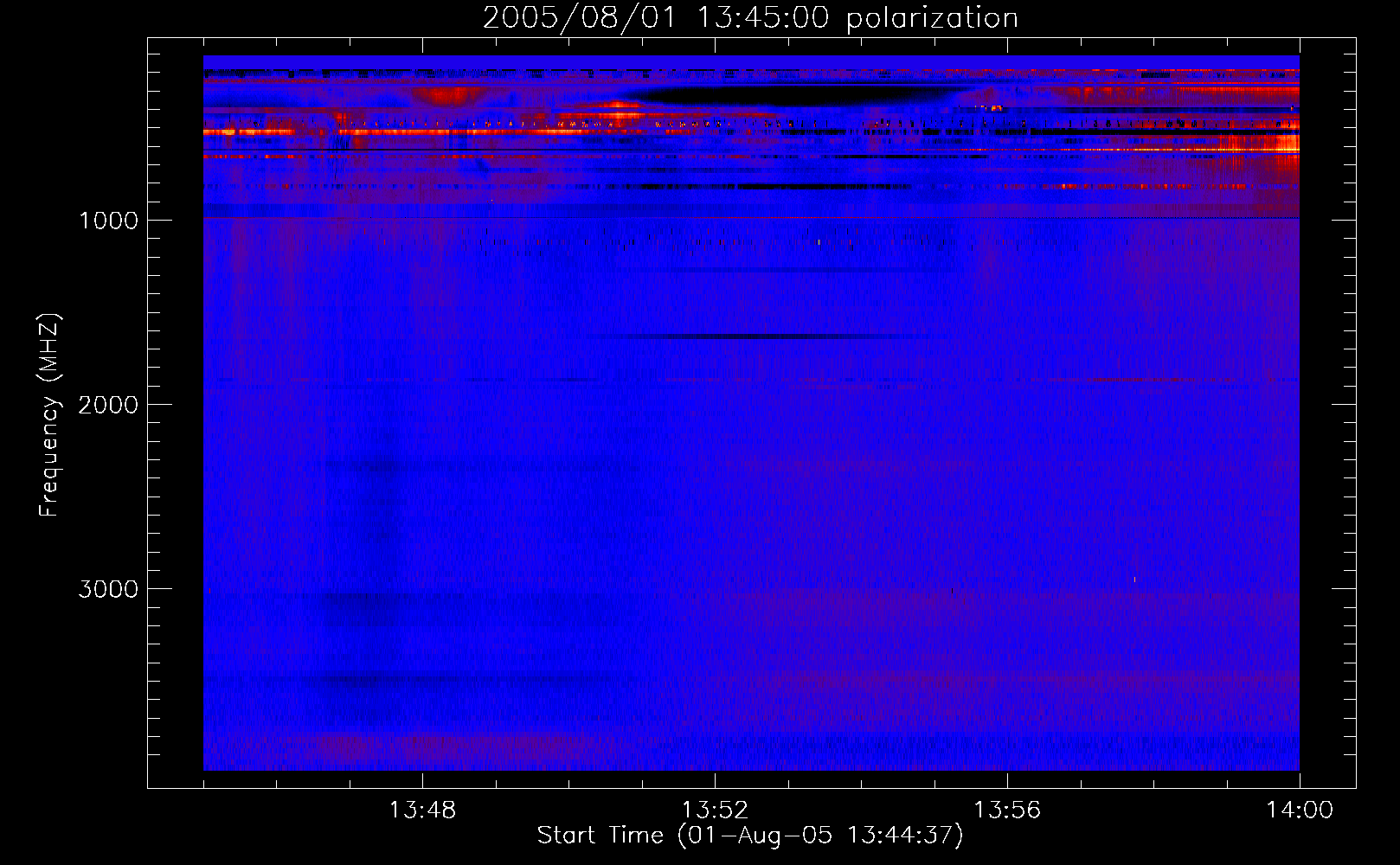Click the 3000 frequency tick label
Image resolution: width=1400 pixels, height=865 pixels.
(108, 589)
